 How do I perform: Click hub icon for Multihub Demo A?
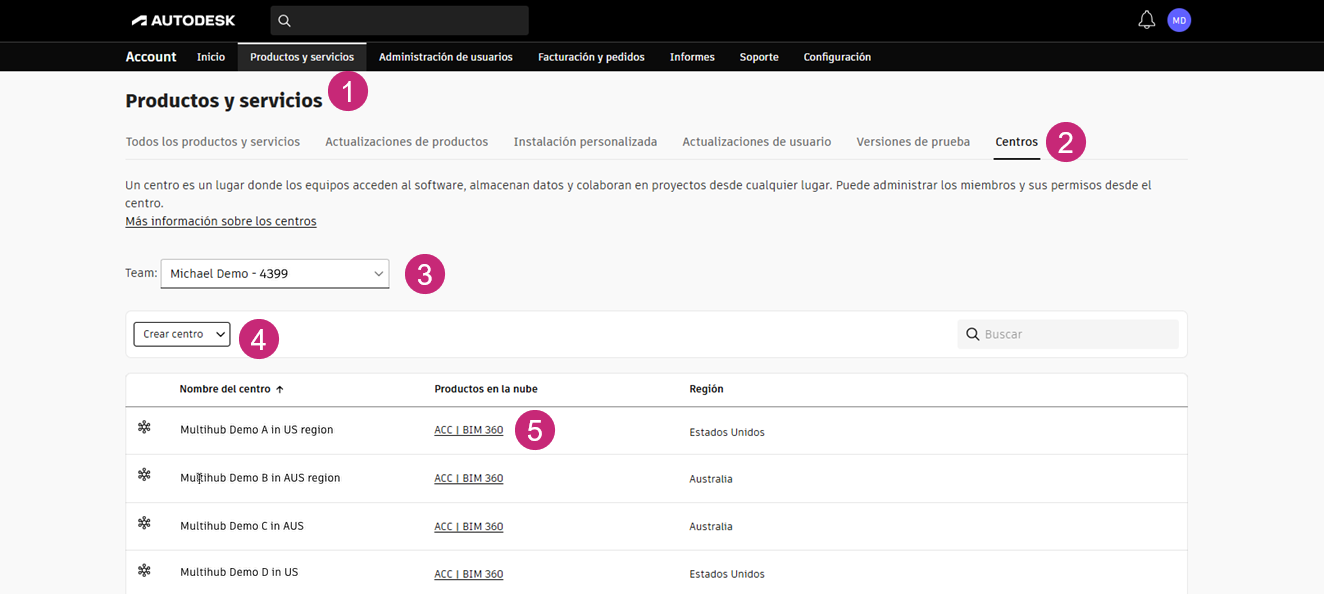pos(144,427)
